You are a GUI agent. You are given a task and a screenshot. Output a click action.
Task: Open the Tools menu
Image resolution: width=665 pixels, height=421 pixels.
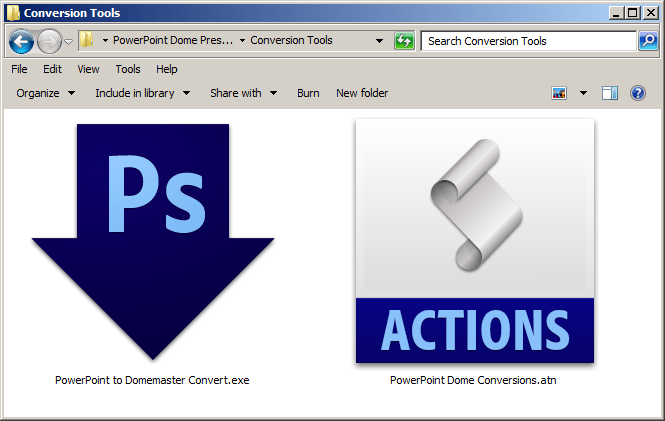128,69
